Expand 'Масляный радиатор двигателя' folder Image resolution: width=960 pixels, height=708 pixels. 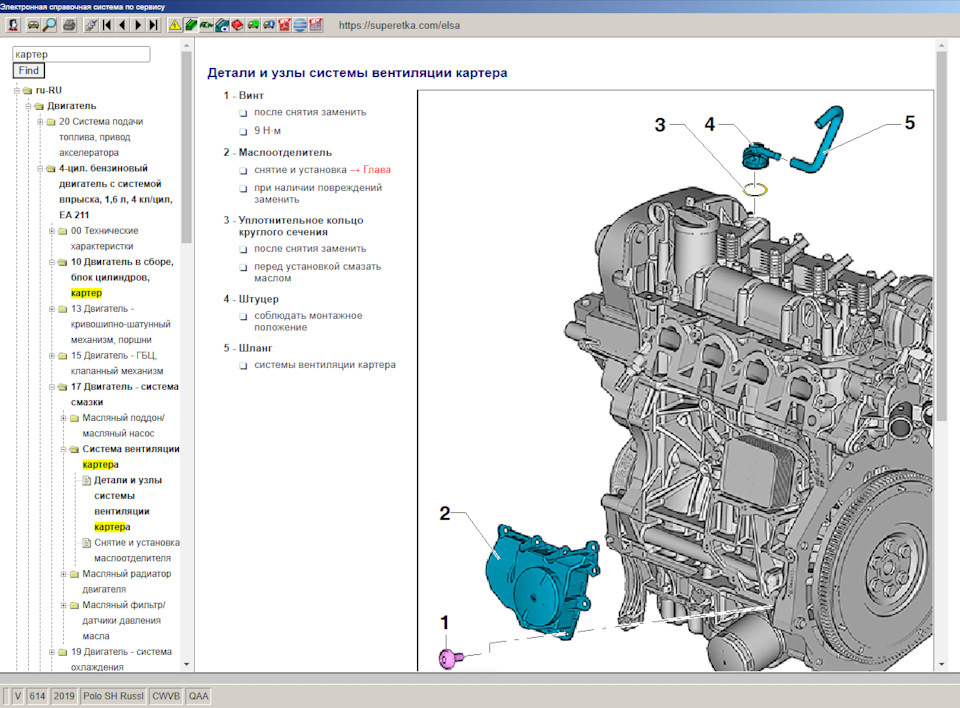pos(63,574)
